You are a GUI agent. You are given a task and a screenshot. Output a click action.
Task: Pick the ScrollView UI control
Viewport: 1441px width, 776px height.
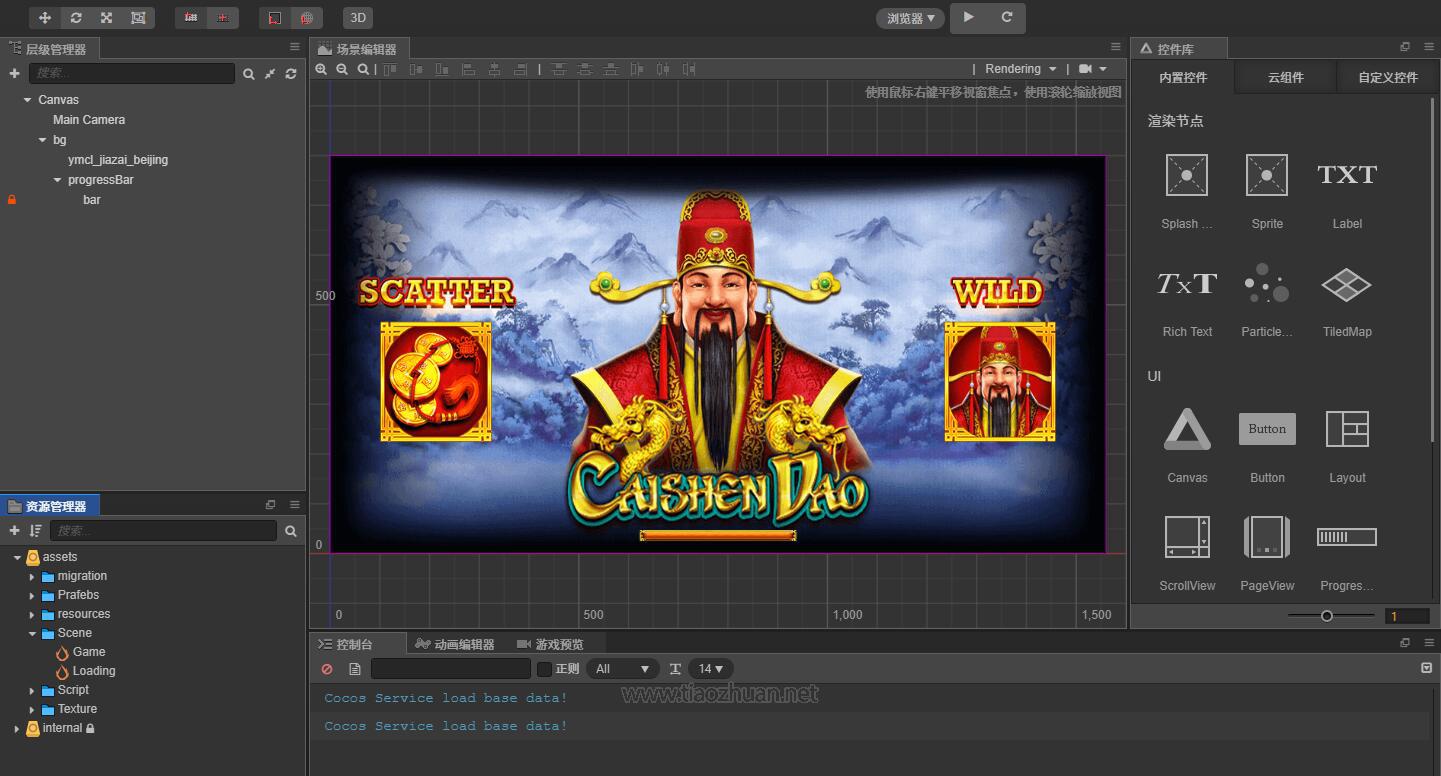pos(1187,553)
